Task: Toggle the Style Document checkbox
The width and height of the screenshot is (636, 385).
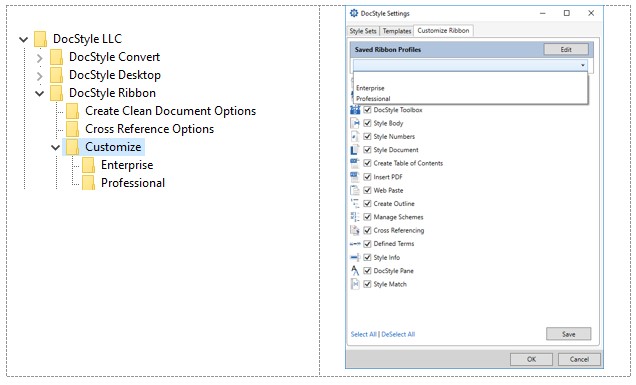Action: pyautogui.click(x=367, y=150)
